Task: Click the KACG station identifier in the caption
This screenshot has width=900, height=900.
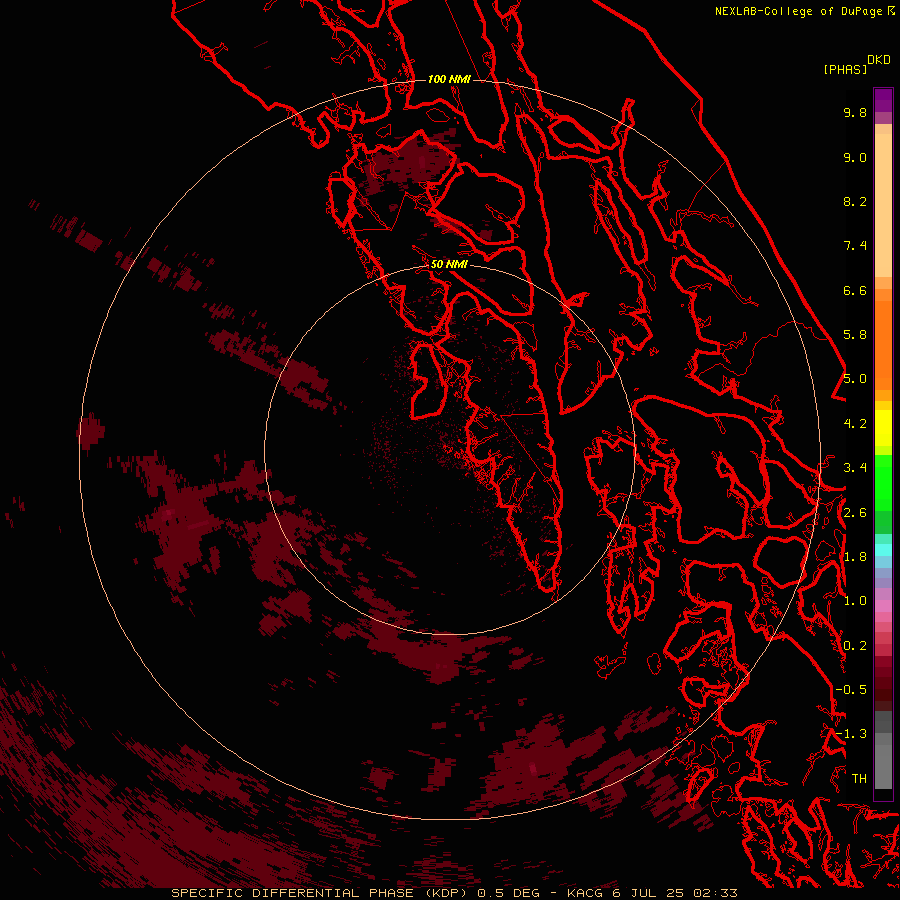Action: 585,893
